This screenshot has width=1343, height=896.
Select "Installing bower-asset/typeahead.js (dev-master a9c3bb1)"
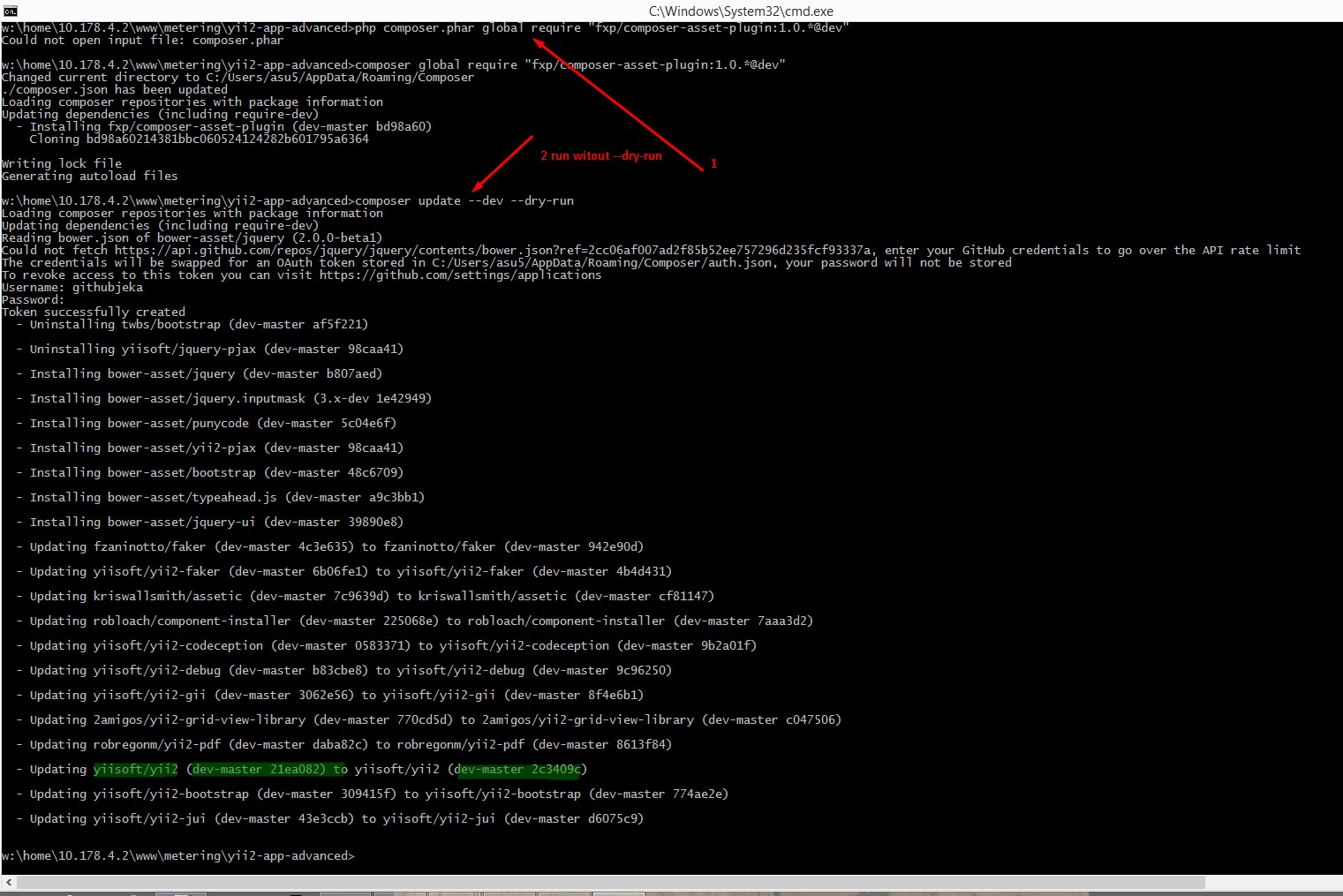[x=228, y=497]
